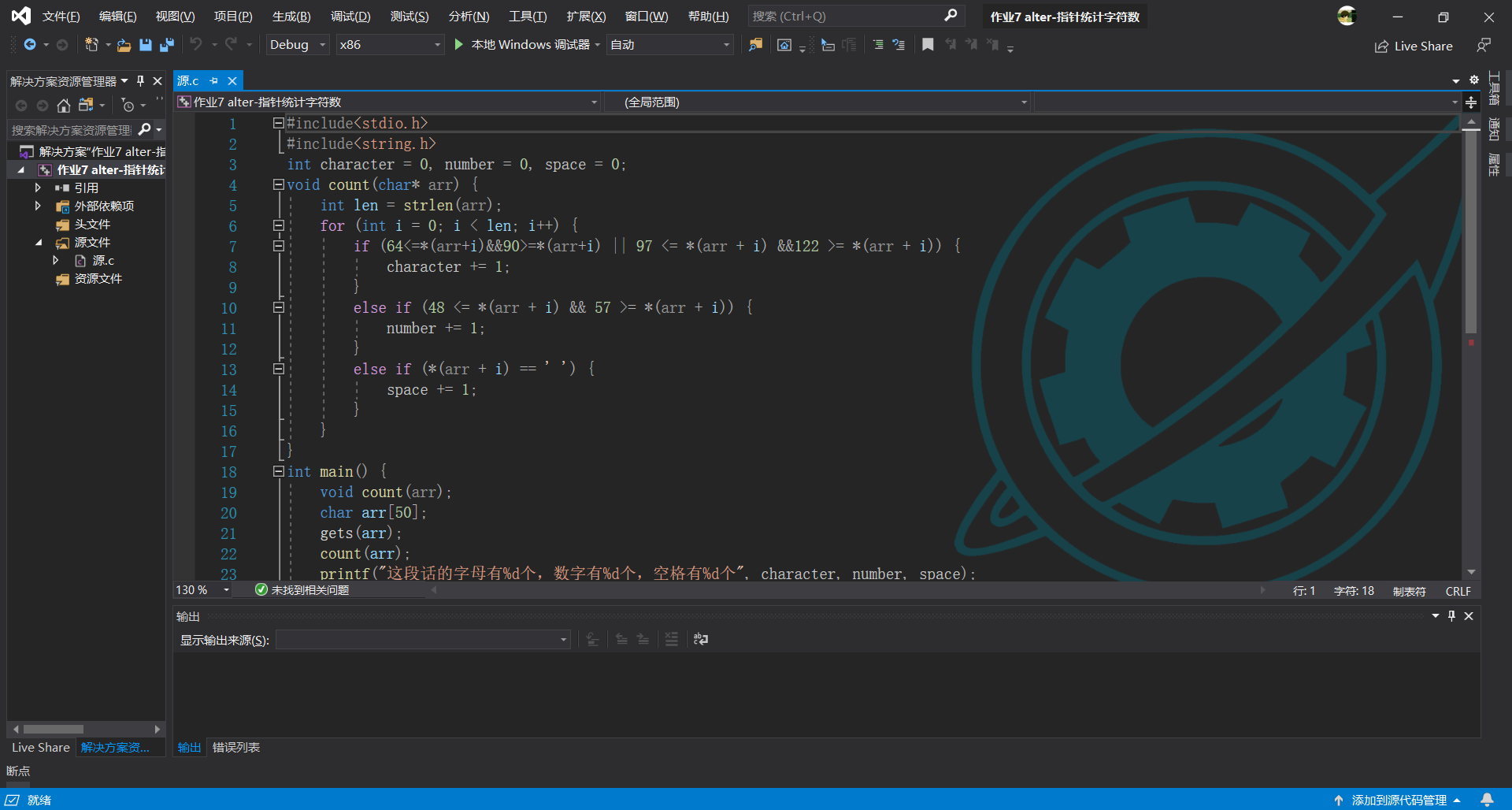Click the Live Share button
The width and height of the screenshot is (1512, 810).
(x=1414, y=46)
